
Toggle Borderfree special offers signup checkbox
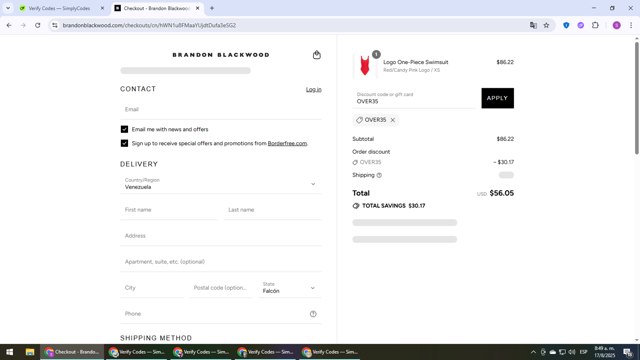pos(124,143)
